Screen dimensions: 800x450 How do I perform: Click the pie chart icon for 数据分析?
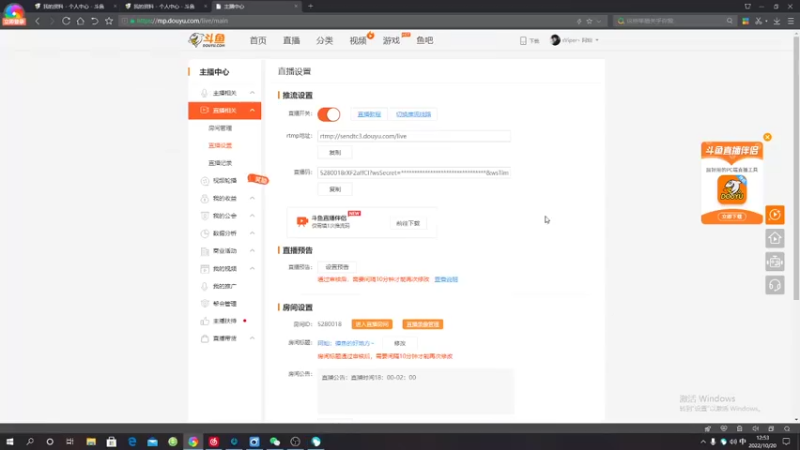click(x=205, y=233)
